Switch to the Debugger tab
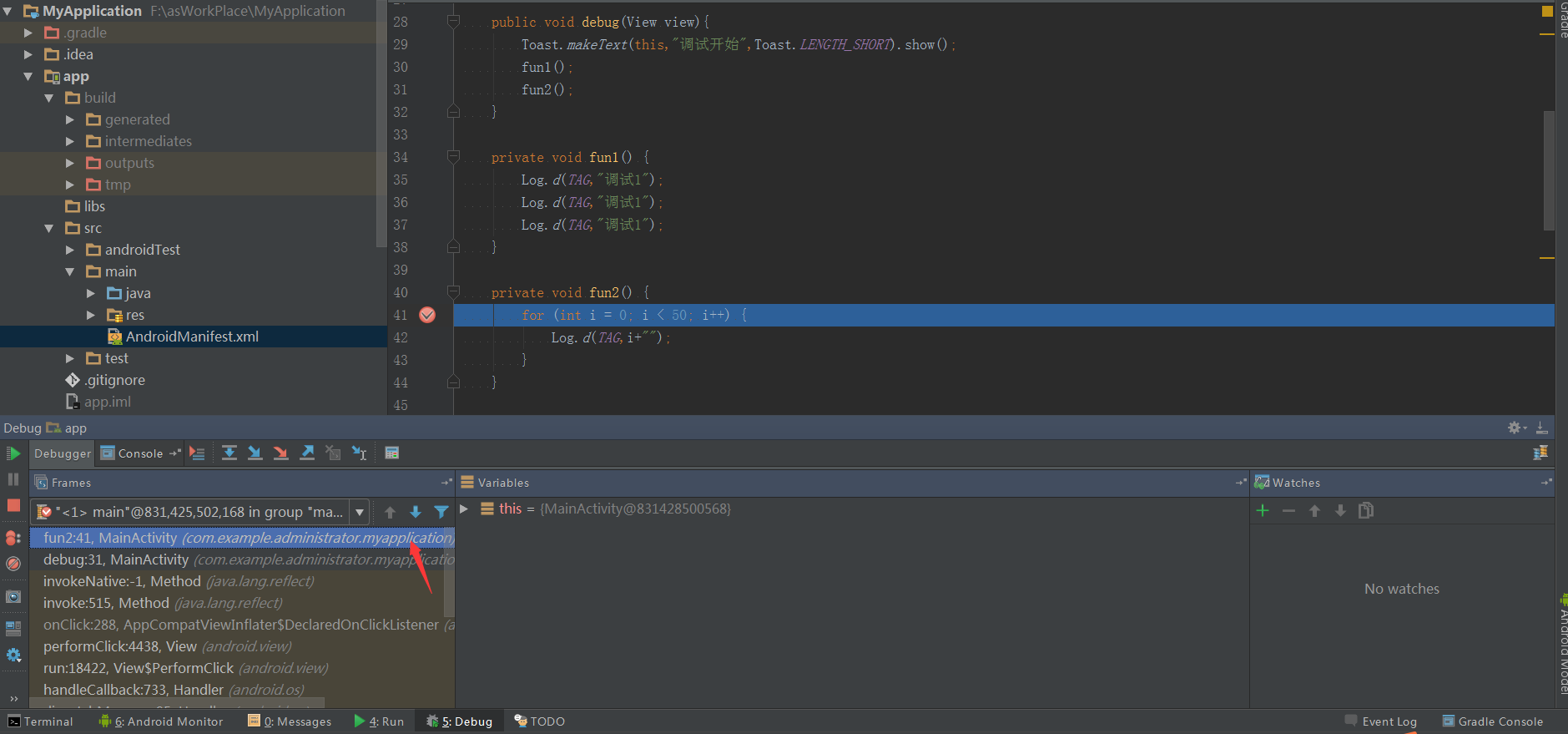Viewport: 1568px width, 734px height. (63, 453)
